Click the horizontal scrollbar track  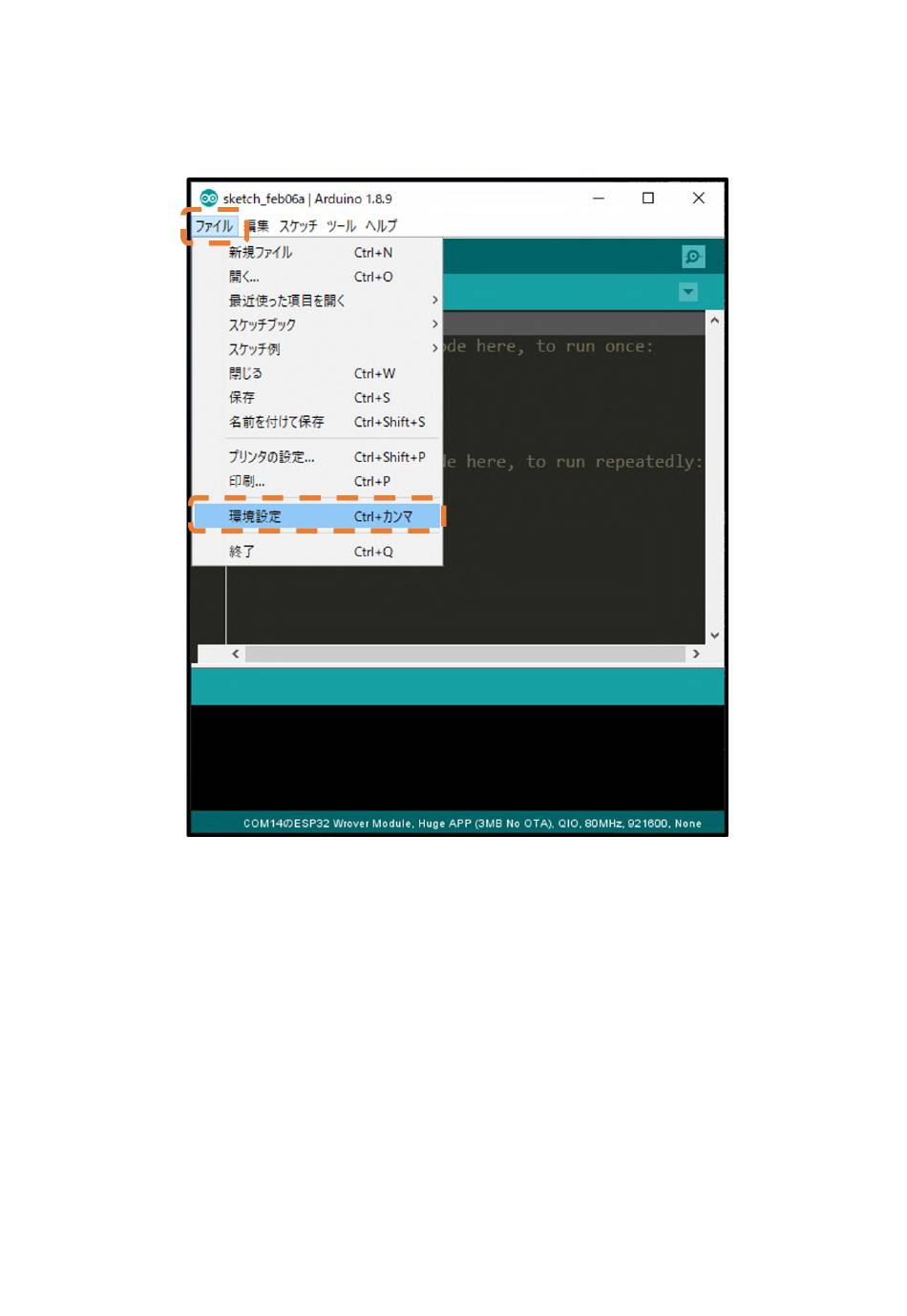point(465,654)
